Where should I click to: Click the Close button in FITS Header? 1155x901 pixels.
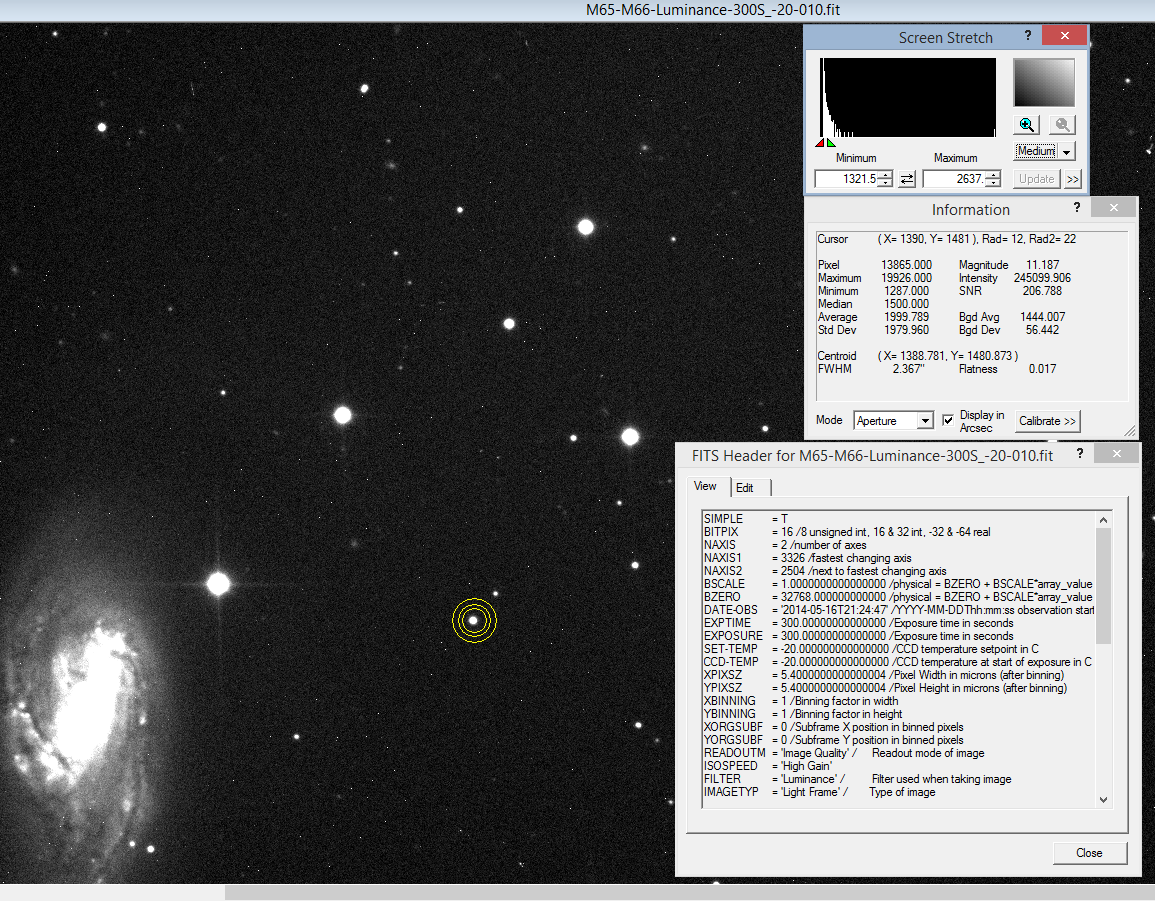click(x=1089, y=853)
